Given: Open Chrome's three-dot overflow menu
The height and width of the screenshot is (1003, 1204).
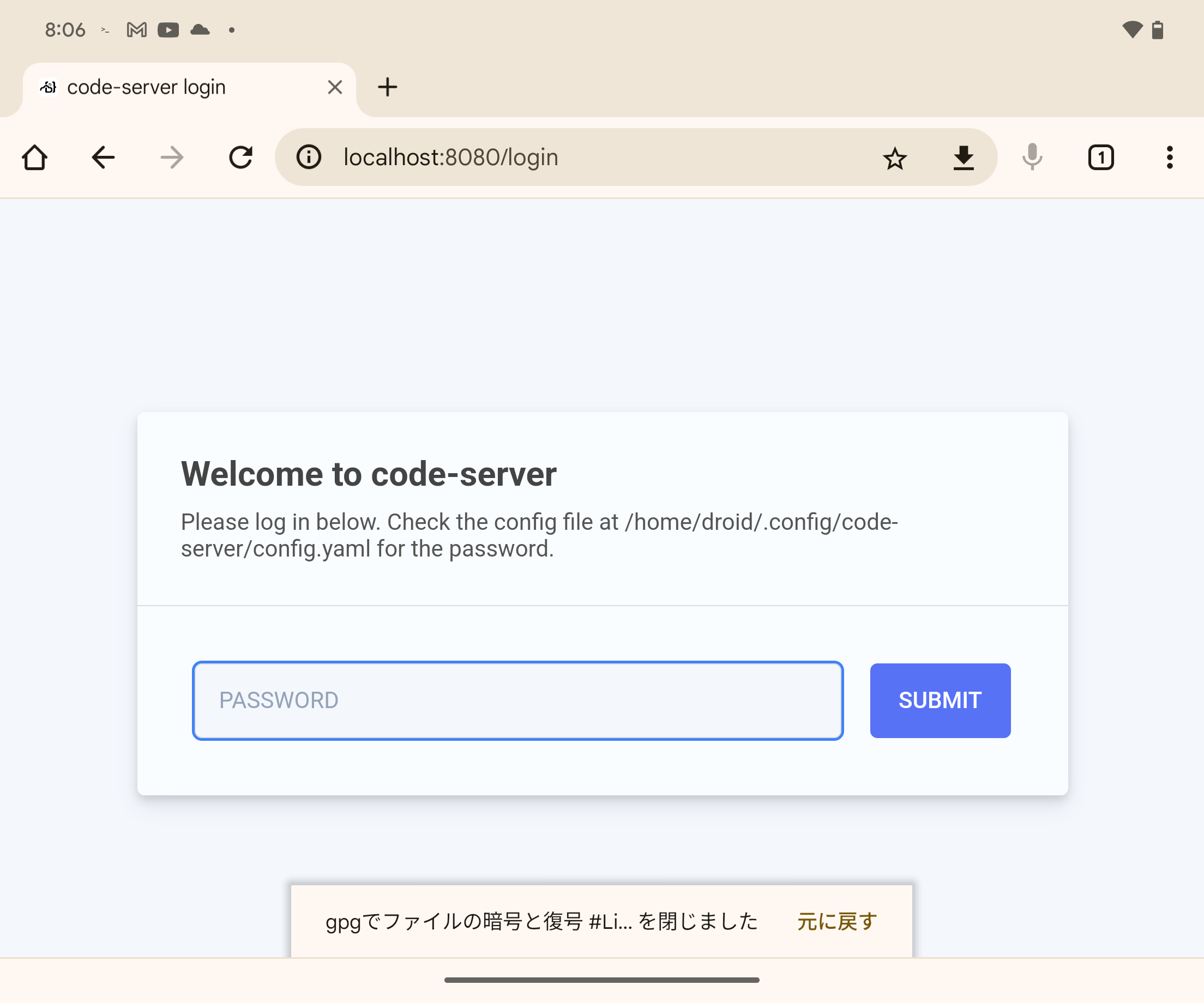Looking at the screenshot, I should coord(1168,157).
